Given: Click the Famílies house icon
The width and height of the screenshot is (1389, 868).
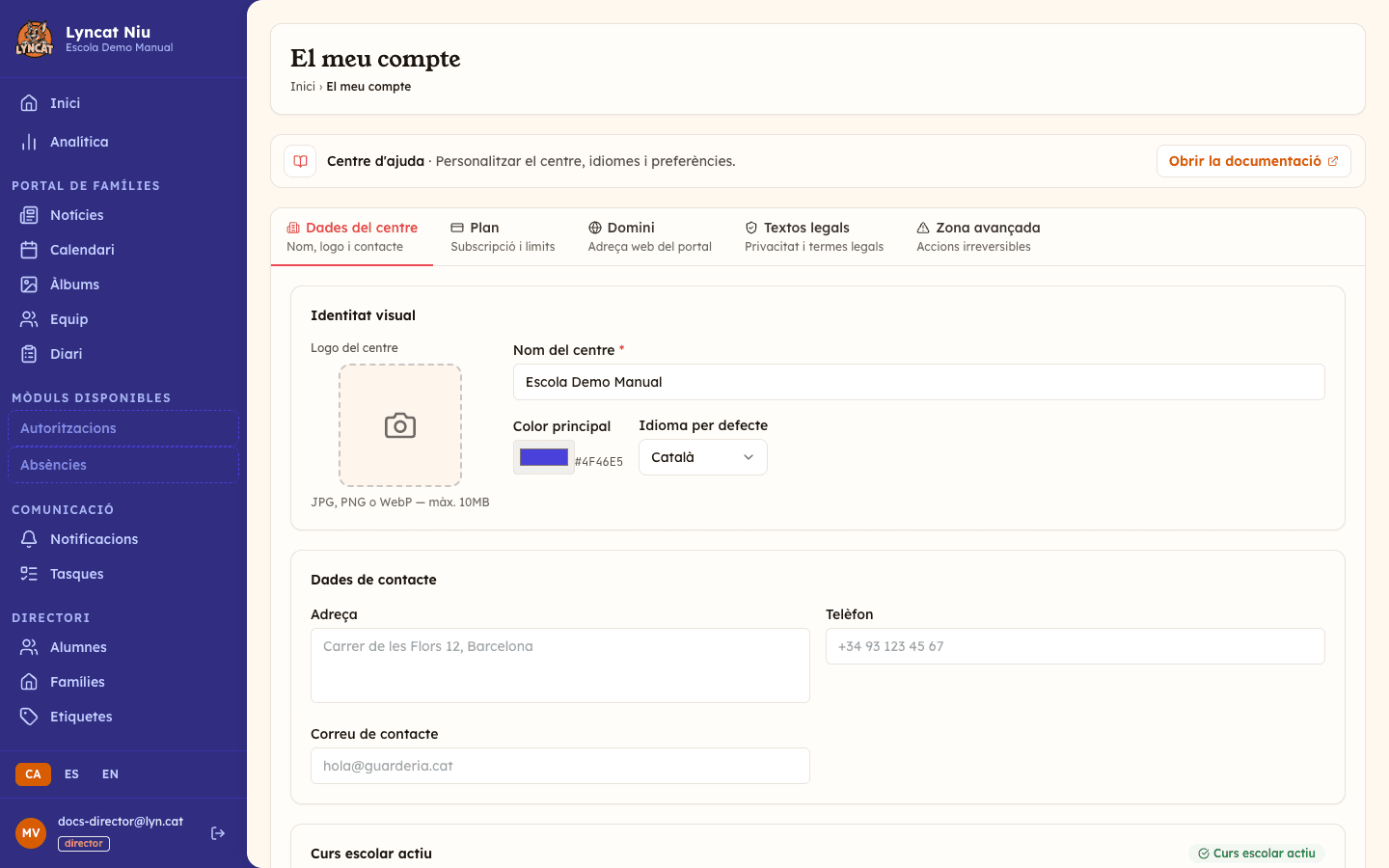Looking at the screenshot, I should 29,682.
